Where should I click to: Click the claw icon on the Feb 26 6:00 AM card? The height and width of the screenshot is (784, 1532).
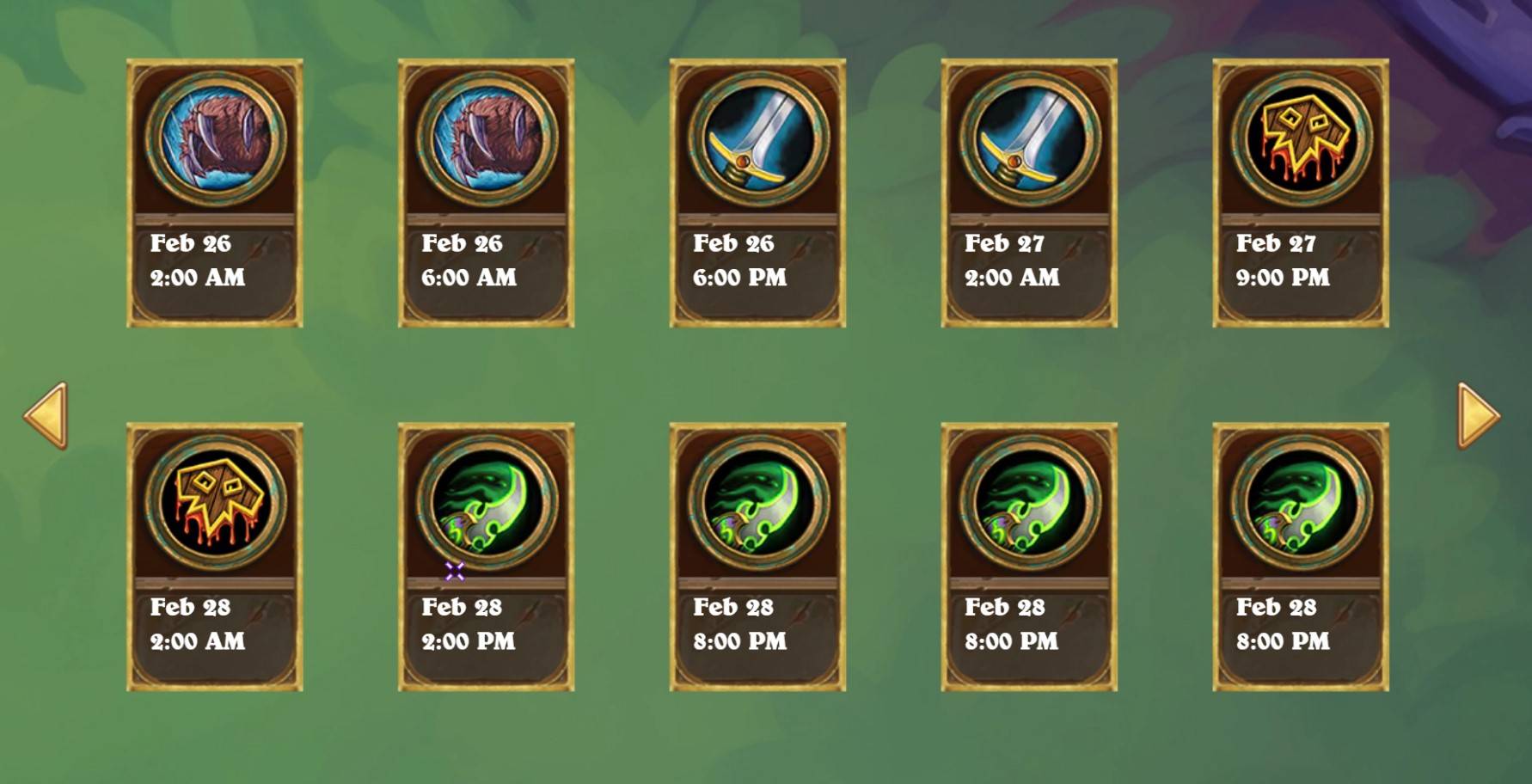click(x=487, y=138)
